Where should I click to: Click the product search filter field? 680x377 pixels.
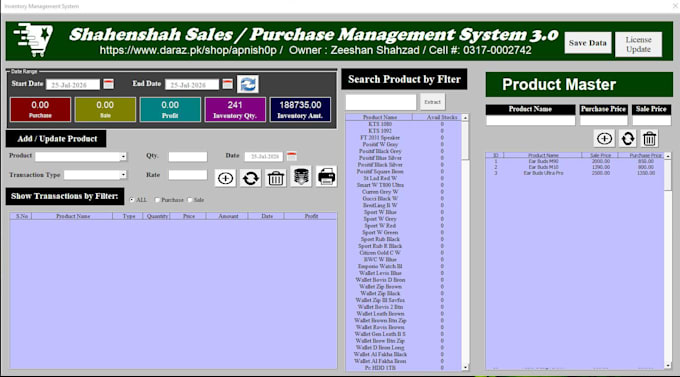(381, 102)
